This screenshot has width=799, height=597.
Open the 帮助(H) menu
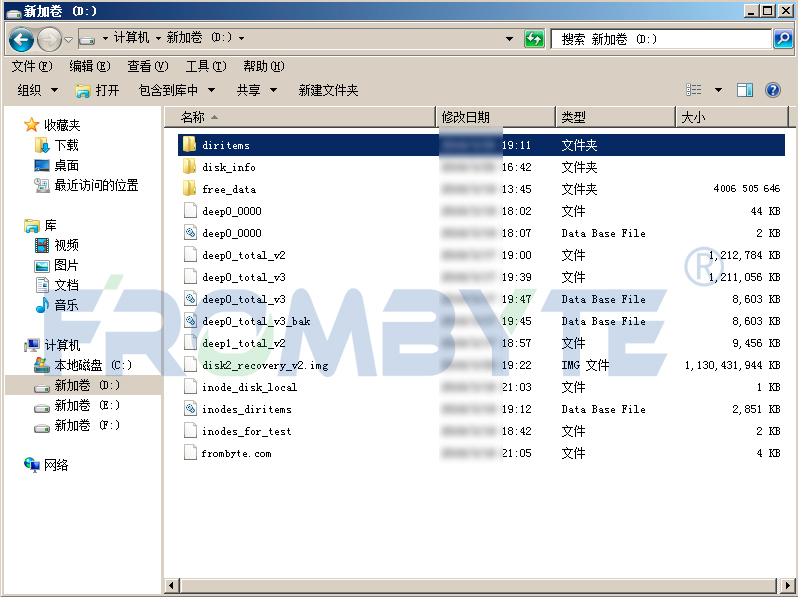263,66
